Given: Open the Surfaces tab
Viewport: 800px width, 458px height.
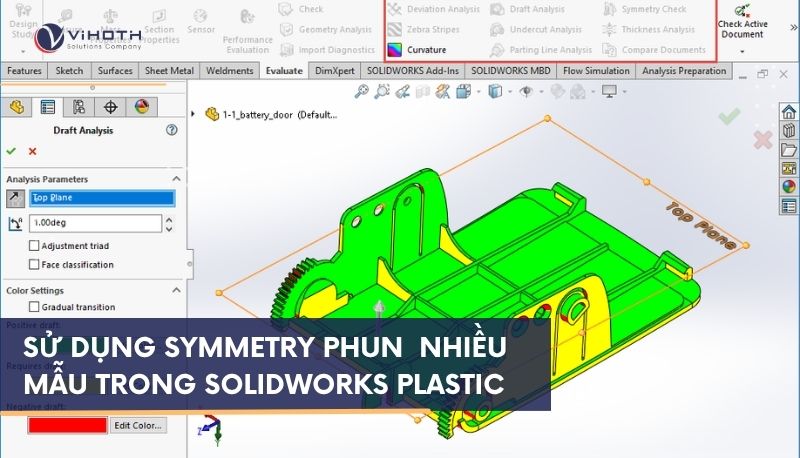Looking at the screenshot, I should tap(115, 71).
